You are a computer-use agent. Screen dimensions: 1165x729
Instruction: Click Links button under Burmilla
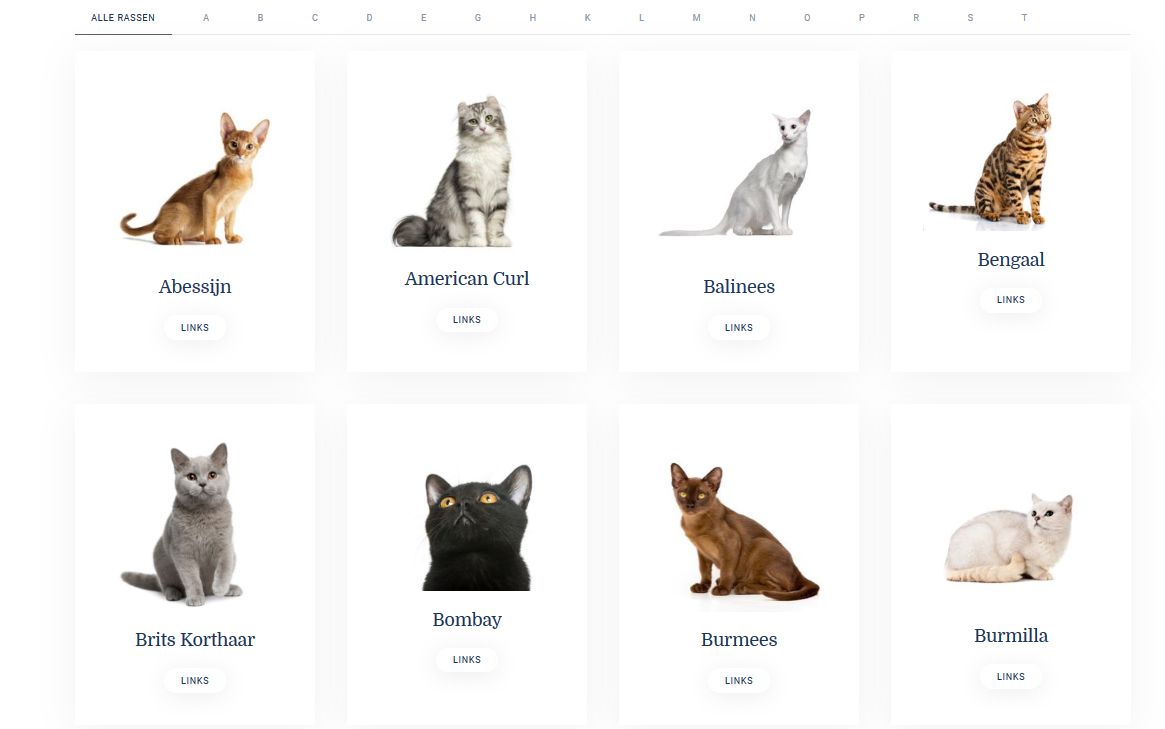click(1010, 677)
